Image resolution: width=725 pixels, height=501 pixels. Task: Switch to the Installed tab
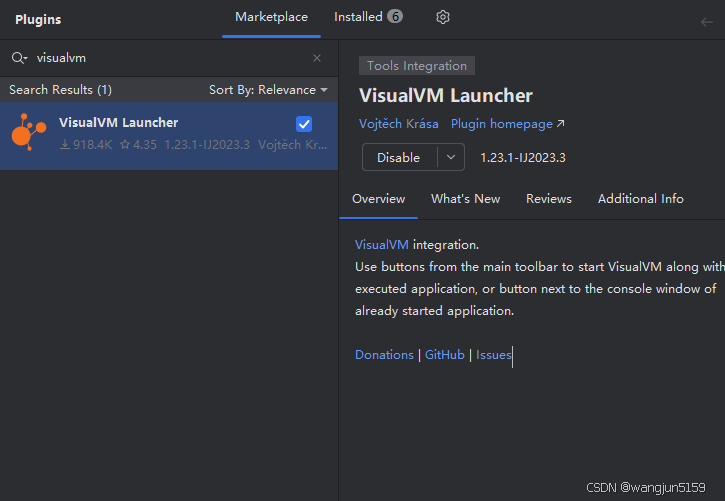click(x=368, y=17)
